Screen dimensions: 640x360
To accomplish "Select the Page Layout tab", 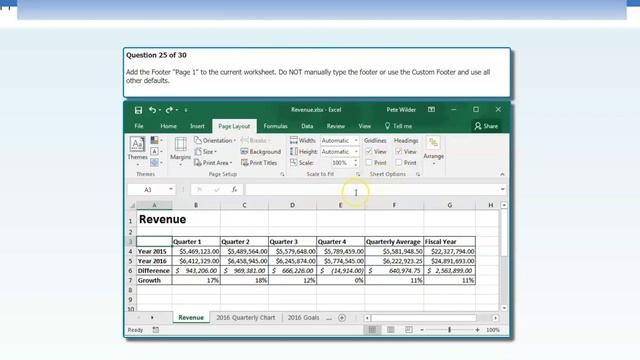I will click(x=234, y=126).
